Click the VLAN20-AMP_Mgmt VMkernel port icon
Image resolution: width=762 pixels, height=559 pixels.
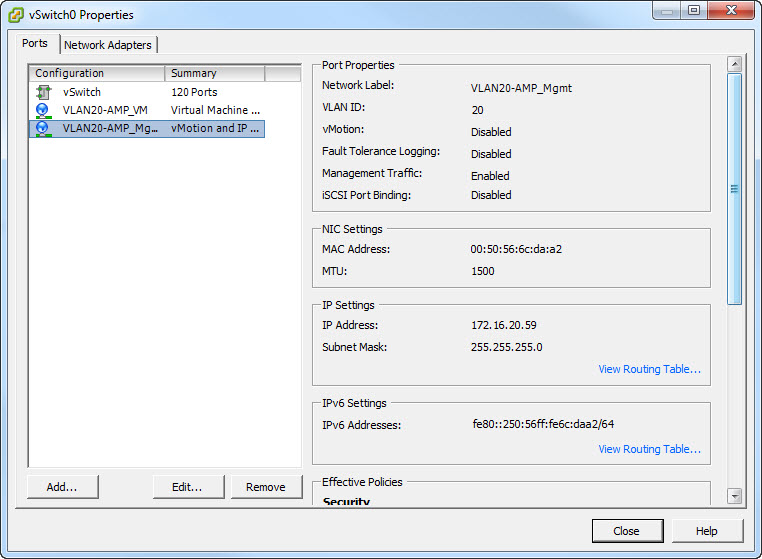pos(43,129)
